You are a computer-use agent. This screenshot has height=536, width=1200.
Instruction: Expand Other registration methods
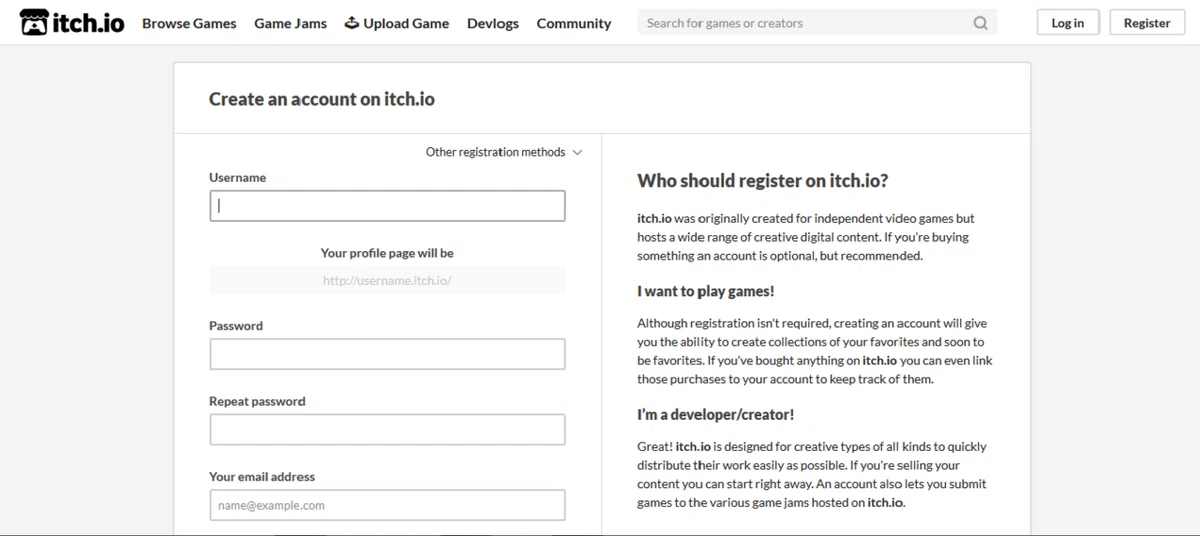click(503, 152)
